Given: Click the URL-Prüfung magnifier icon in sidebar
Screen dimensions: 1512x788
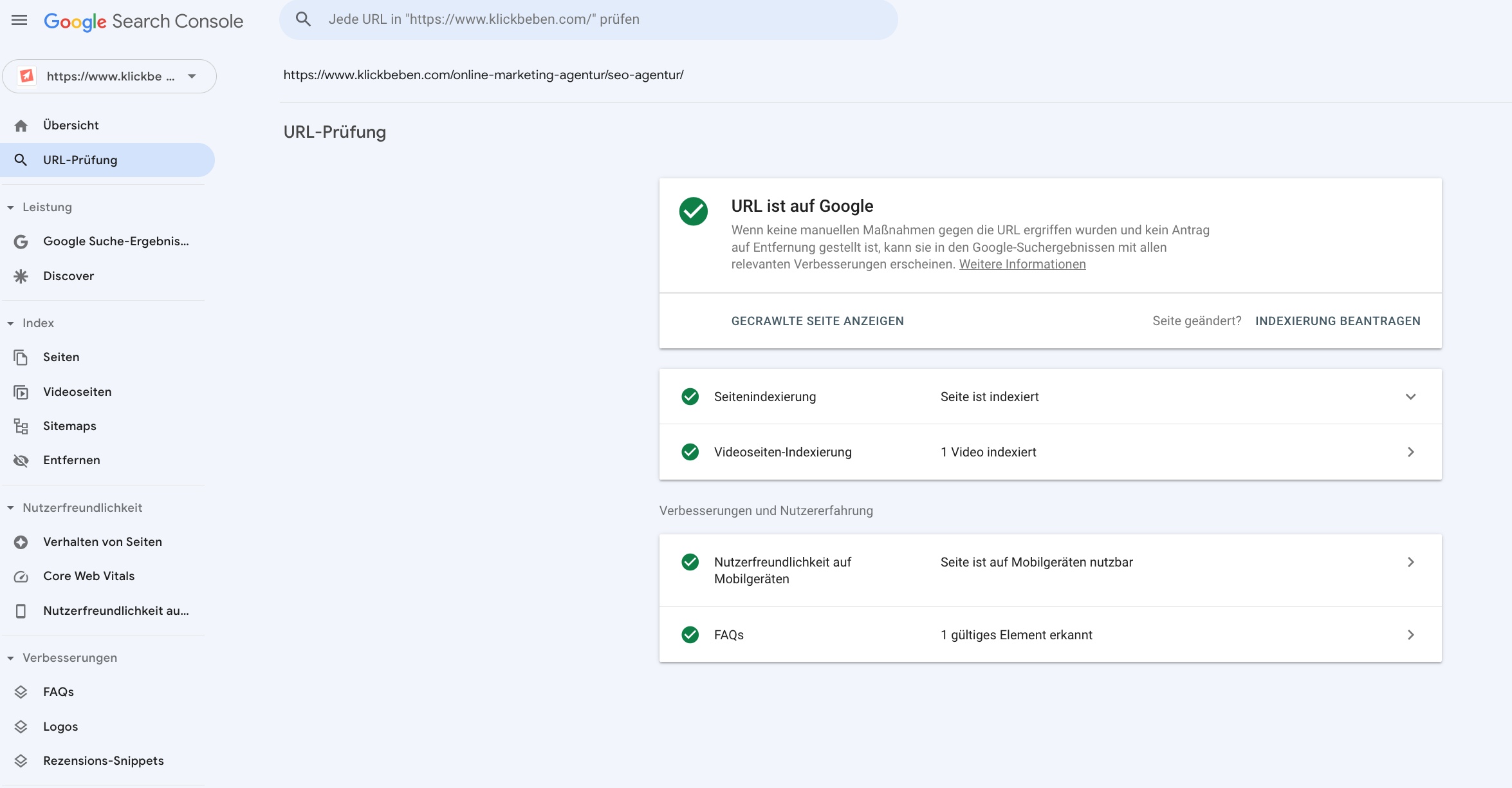Looking at the screenshot, I should click(x=21, y=160).
